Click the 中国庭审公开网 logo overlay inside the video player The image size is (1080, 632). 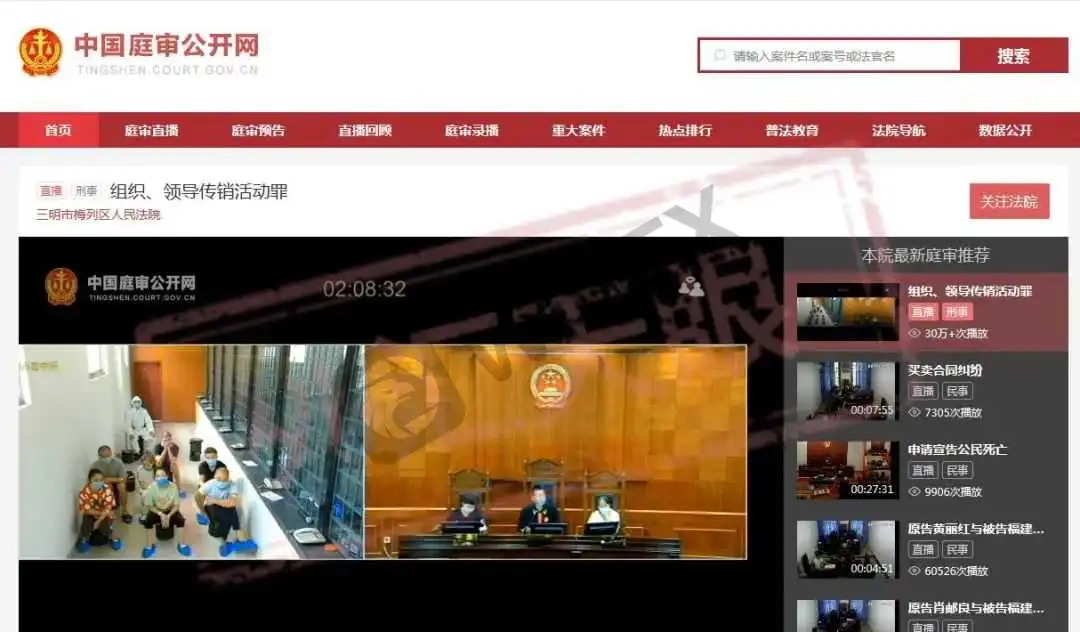pos(121,286)
